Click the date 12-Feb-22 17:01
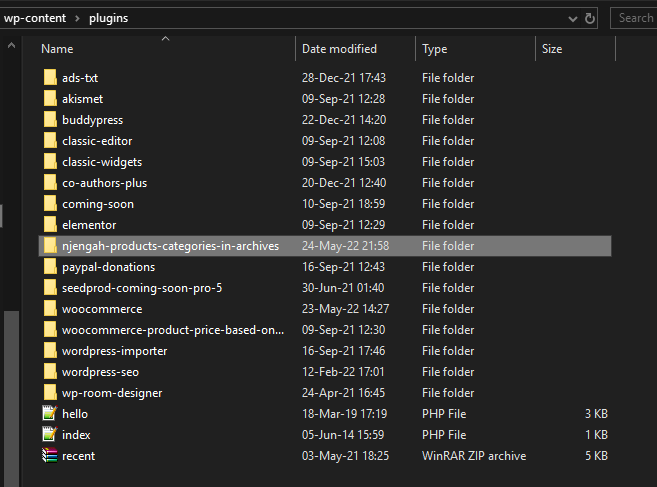The width and height of the screenshot is (657, 487). pyautogui.click(x=343, y=372)
